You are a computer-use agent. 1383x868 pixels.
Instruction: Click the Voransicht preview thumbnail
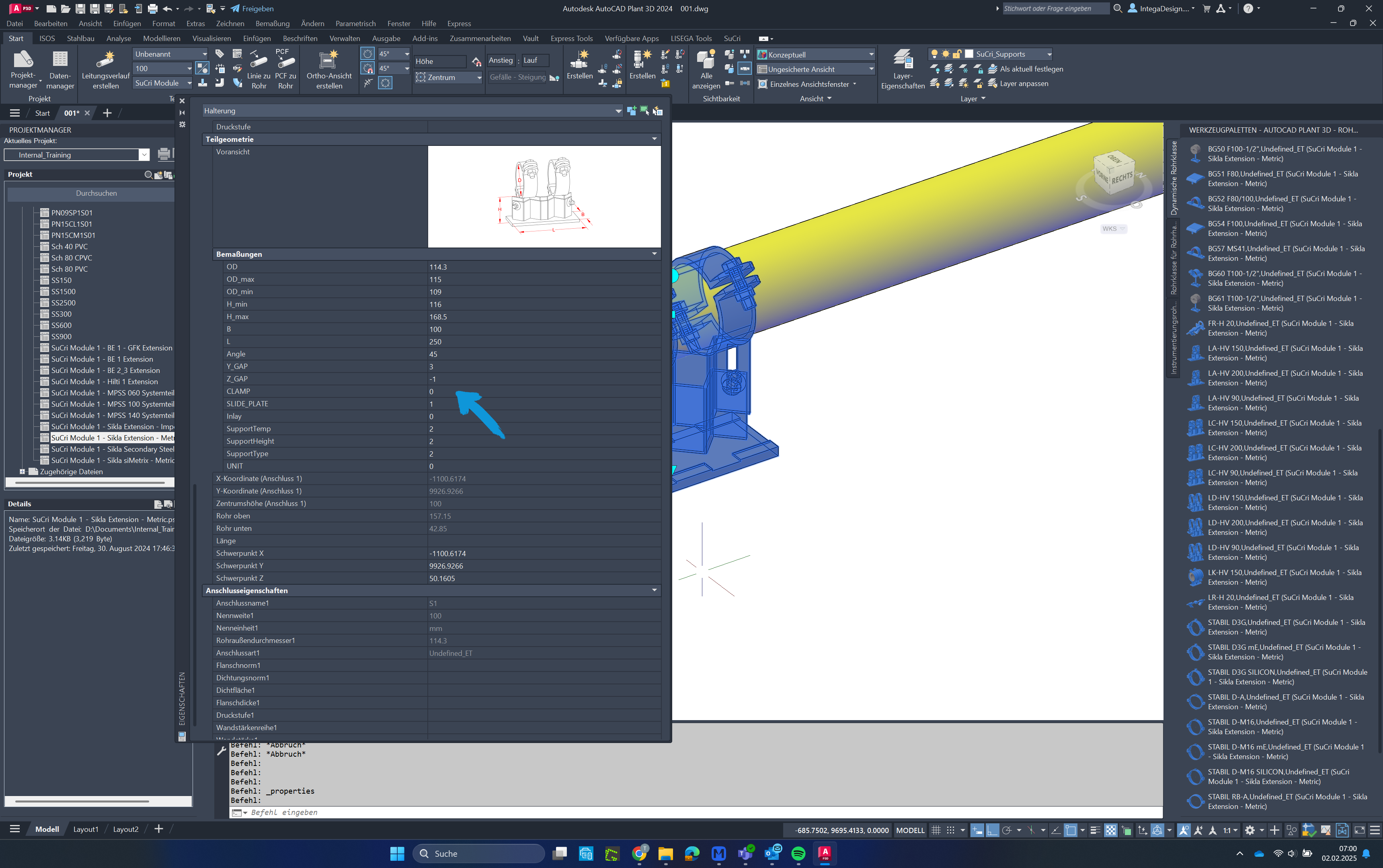[544, 197]
